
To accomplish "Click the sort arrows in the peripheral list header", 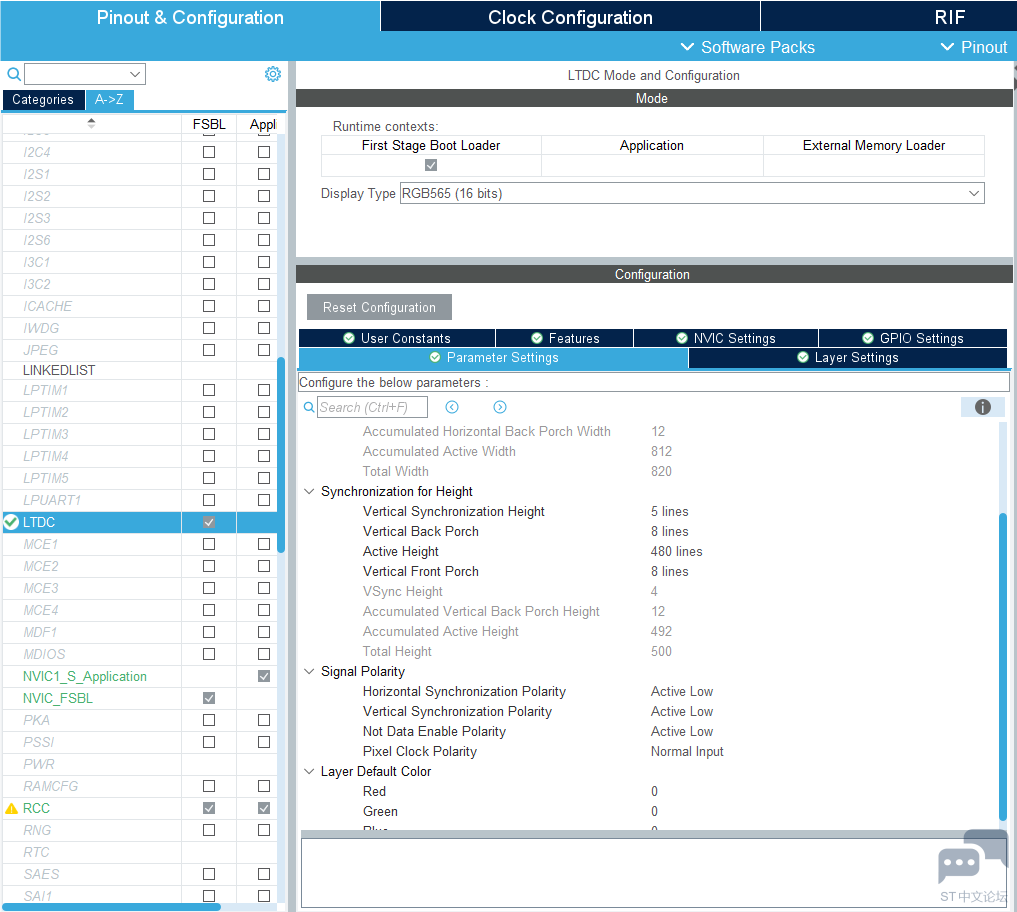I will point(91,123).
